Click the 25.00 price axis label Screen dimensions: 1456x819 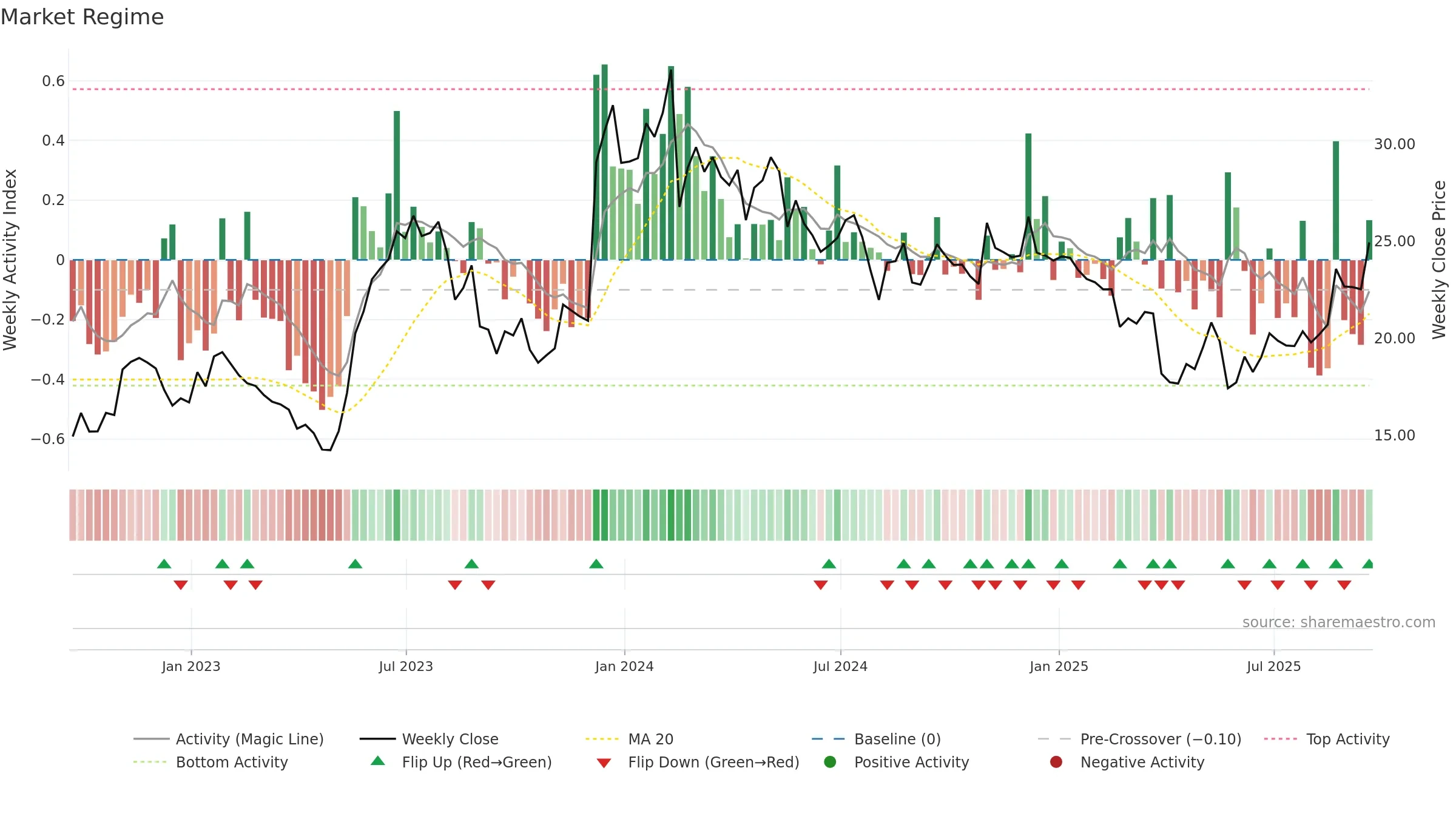pyautogui.click(x=1394, y=241)
